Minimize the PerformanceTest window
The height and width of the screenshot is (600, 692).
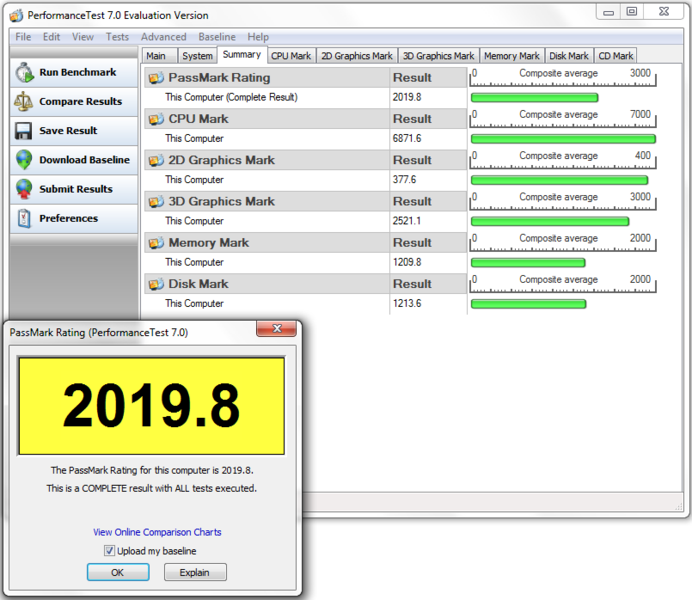coord(609,12)
